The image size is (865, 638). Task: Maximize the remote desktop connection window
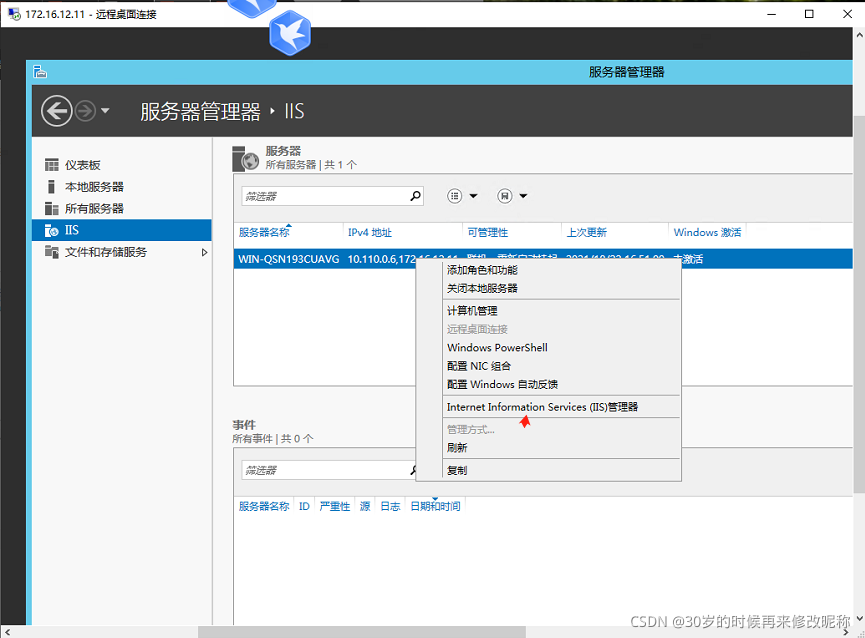click(x=809, y=14)
